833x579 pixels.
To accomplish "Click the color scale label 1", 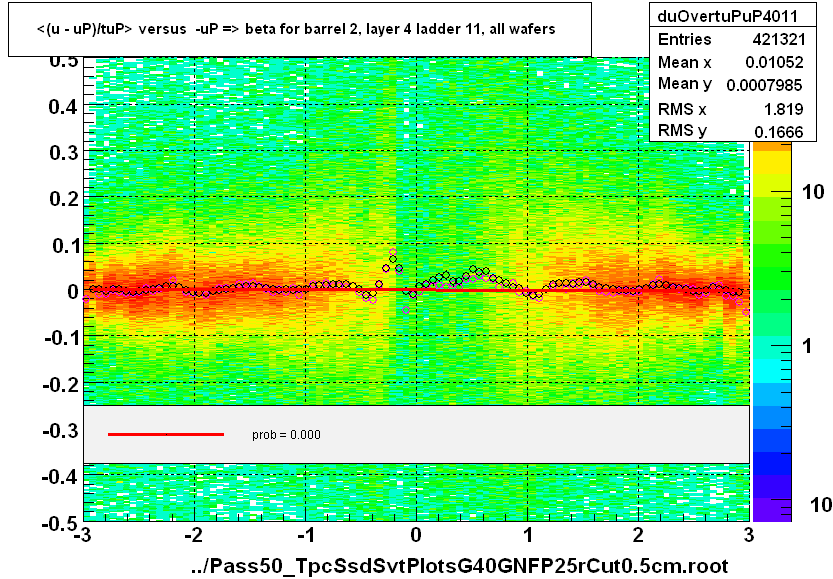I will pos(807,346).
